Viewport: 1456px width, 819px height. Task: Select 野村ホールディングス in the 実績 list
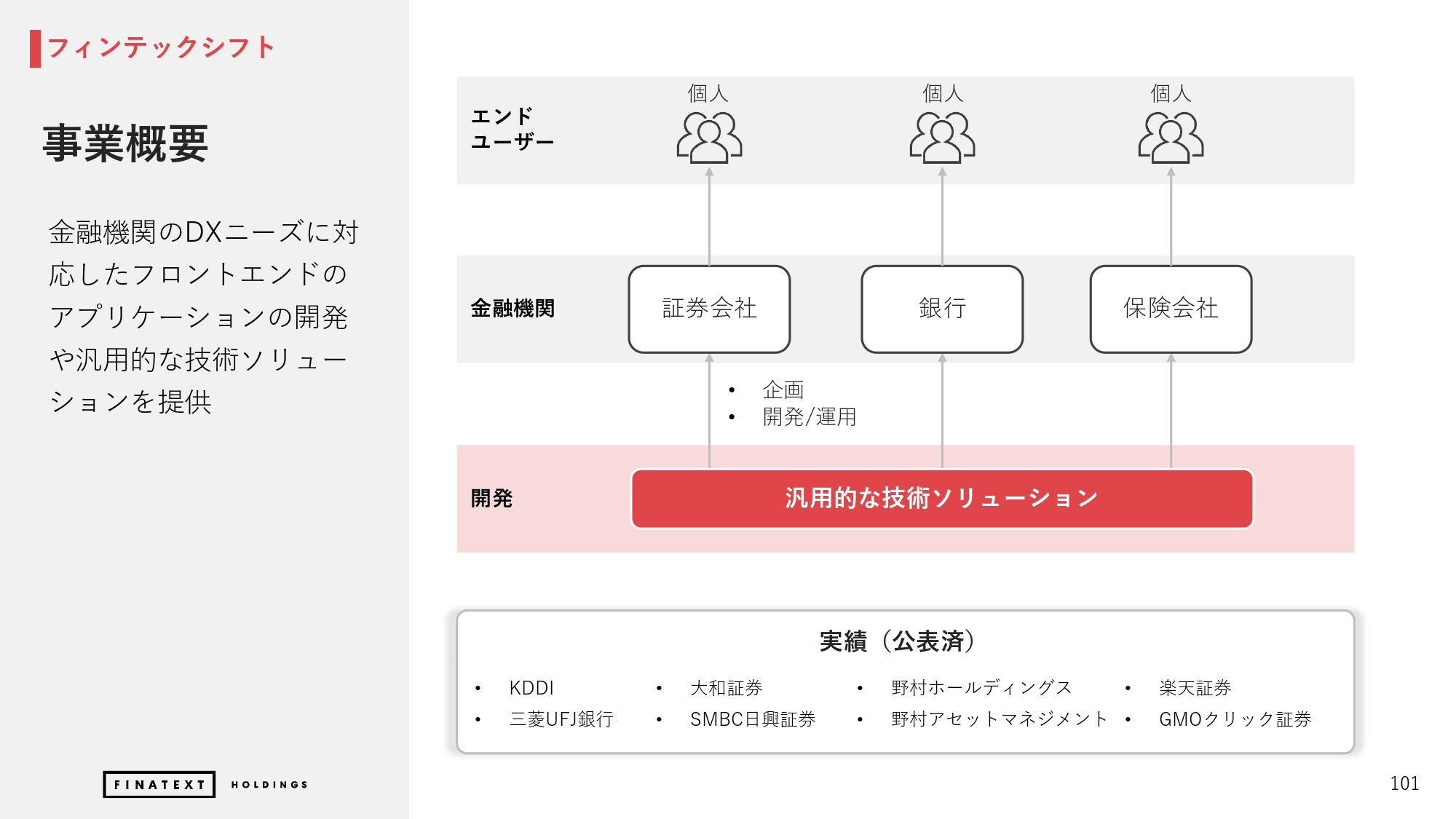pos(981,688)
